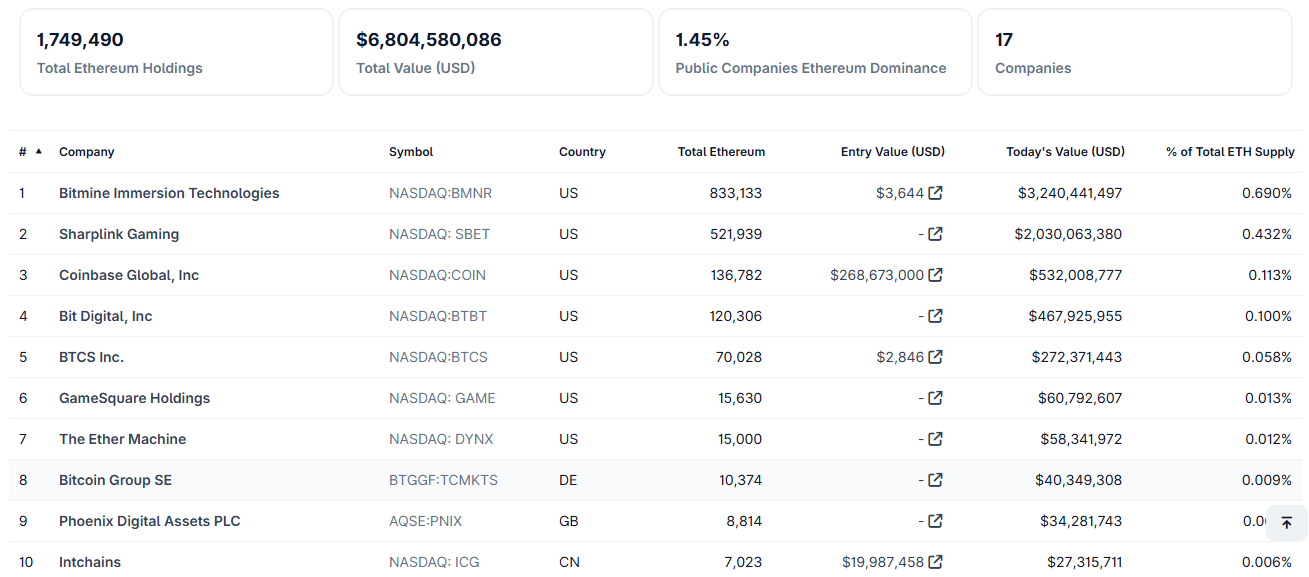Select the Total Ethereum Holdings card
Screen dimensions: 1309x577
tap(176, 52)
